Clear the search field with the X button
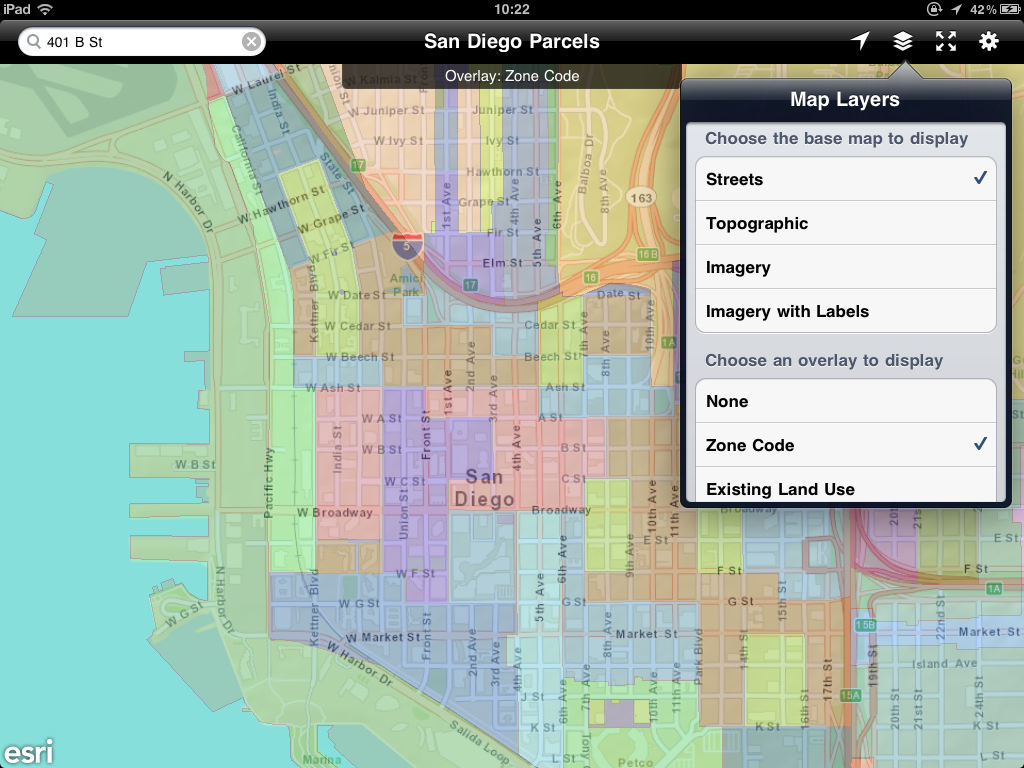The width and height of the screenshot is (1024, 768). coord(251,42)
